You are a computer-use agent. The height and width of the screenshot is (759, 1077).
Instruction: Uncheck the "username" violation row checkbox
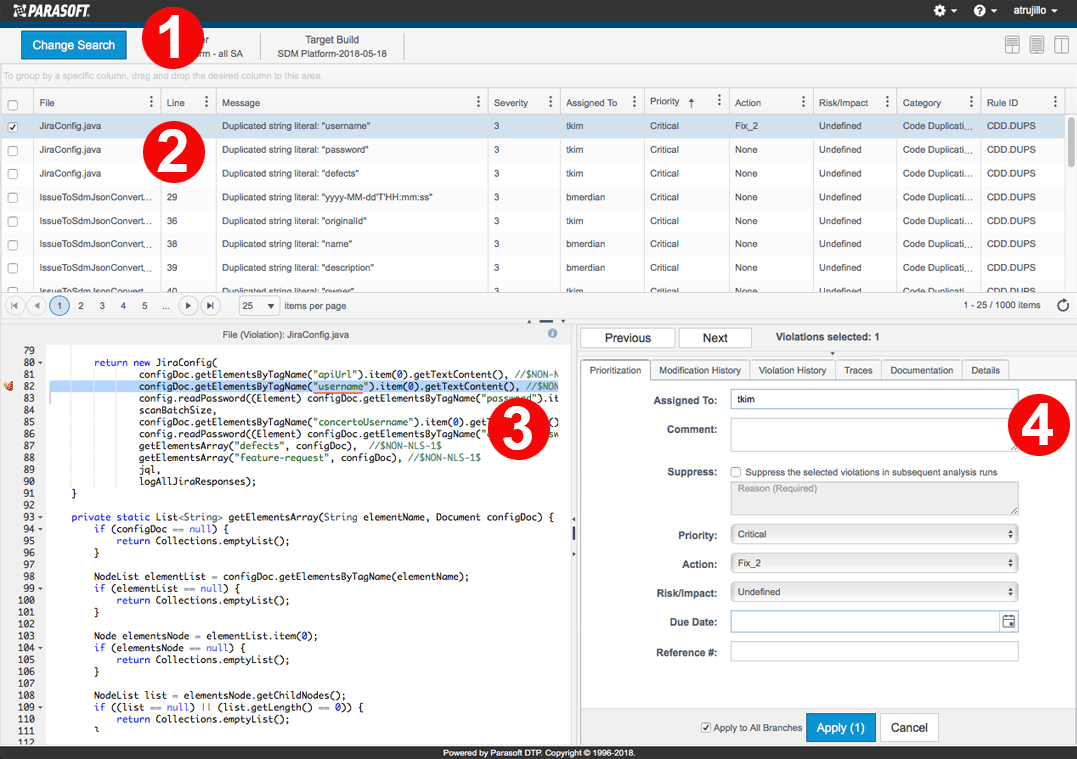(13, 127)
